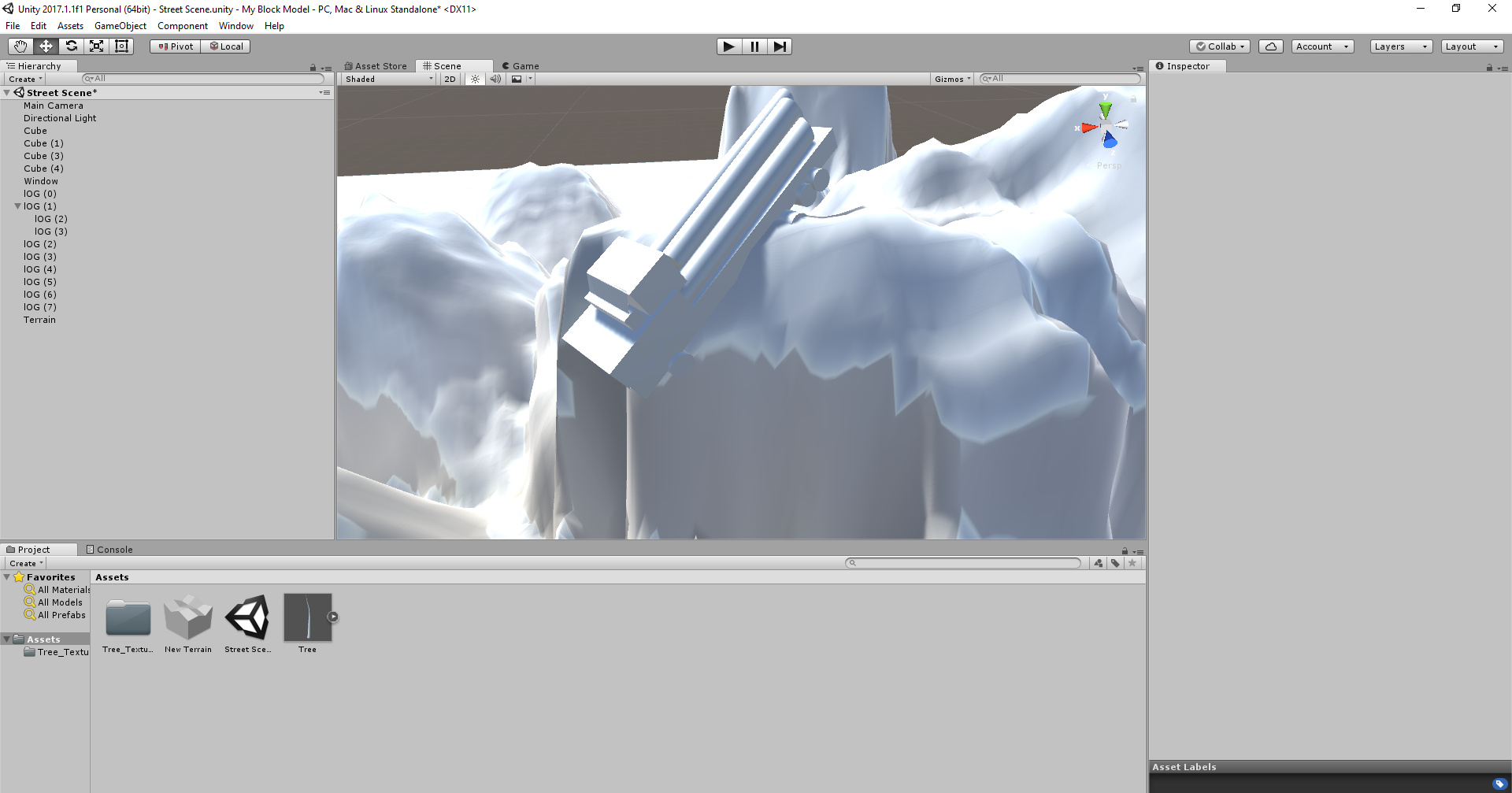
Task: Open the Layers dropdown
Action: tap(1400, 46)
